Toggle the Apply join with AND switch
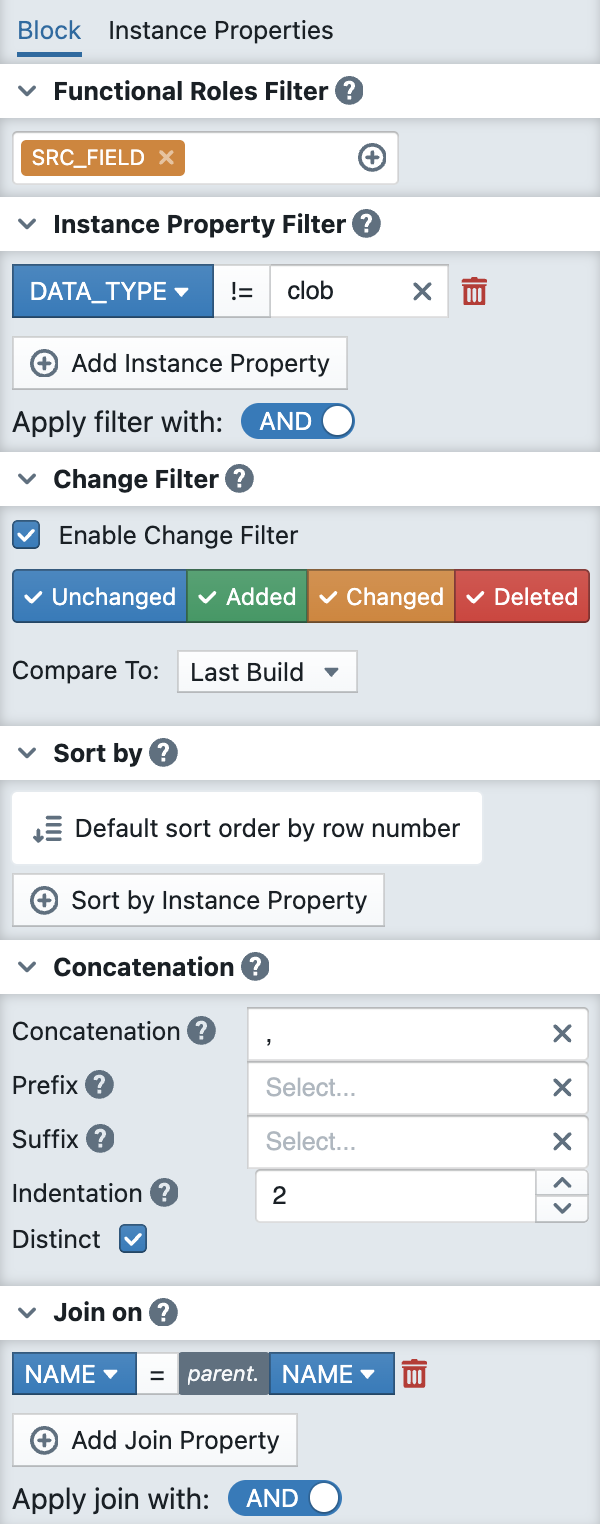This screenshot has height=1524, width=600. click(285, 1499)
